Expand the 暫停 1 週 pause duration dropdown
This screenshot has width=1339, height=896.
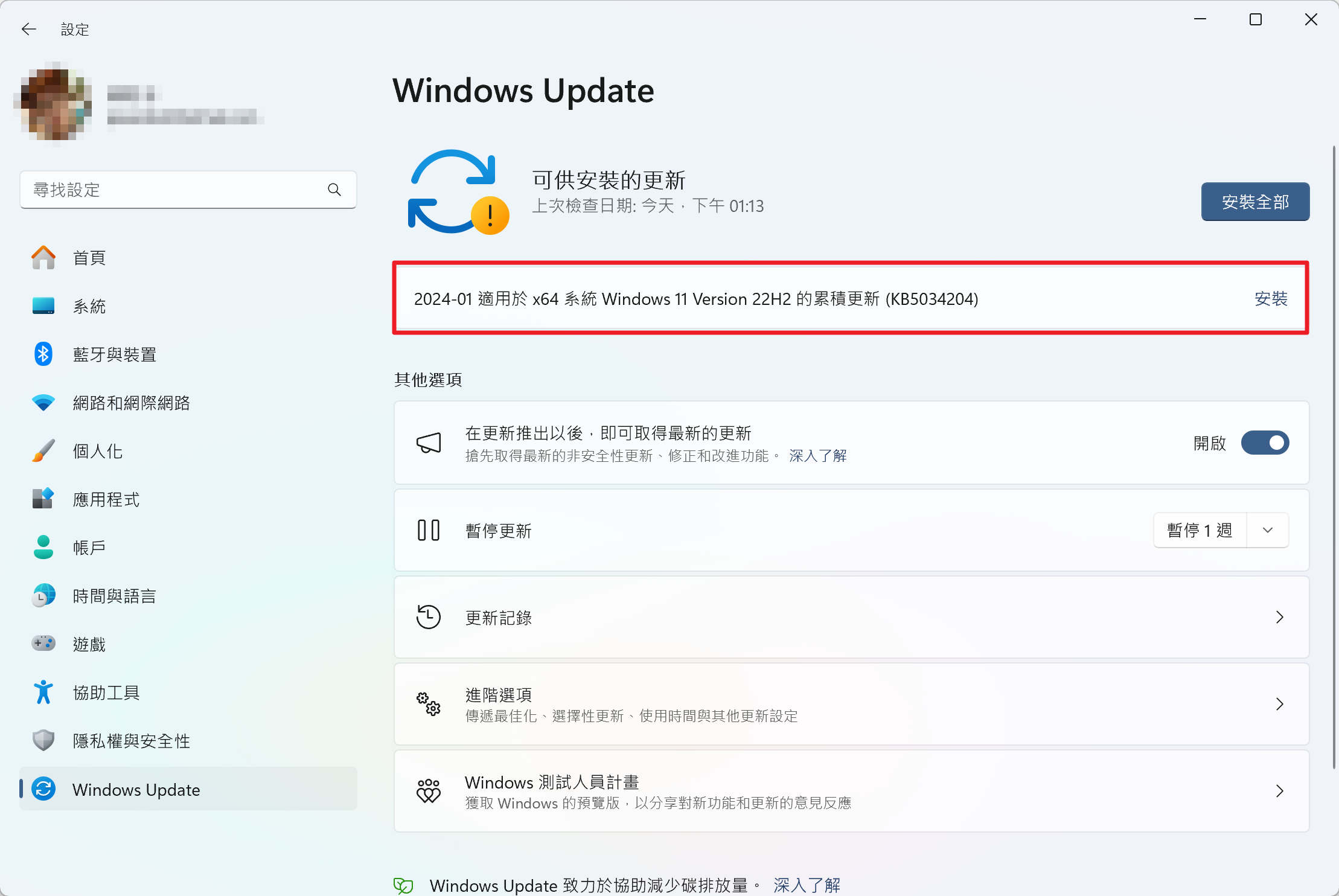[x=1268, y=530]
